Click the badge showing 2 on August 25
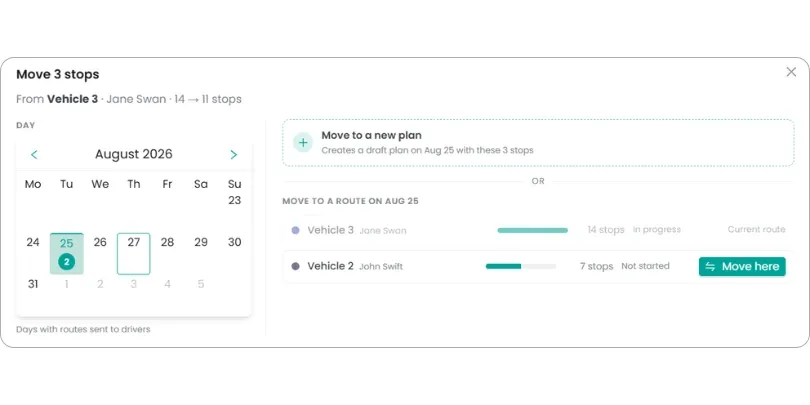The image size is (810, 405). click(x=66, y=262)
